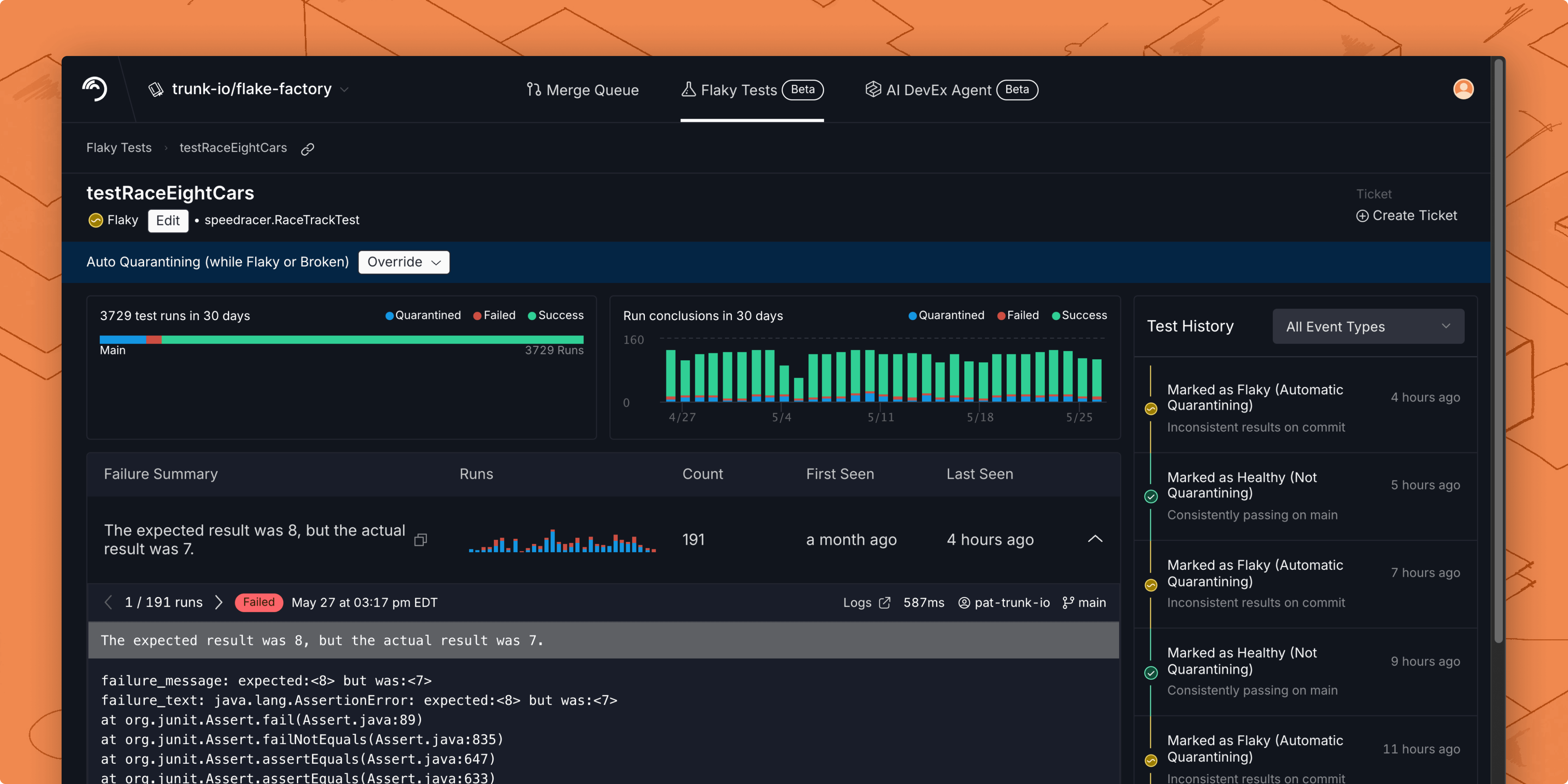Open the user profile avatar
The height and width of the screenshot is (784, 1568).
[1463, 89]
